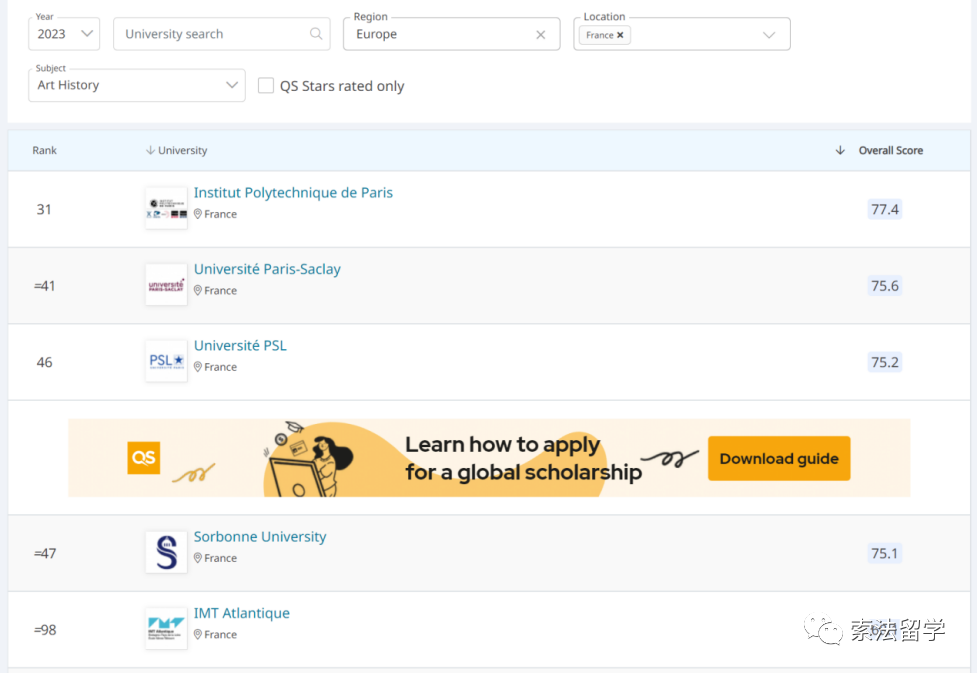
Task: Open Institut Polytechnique de Paris link
Action: click(293, 193)
